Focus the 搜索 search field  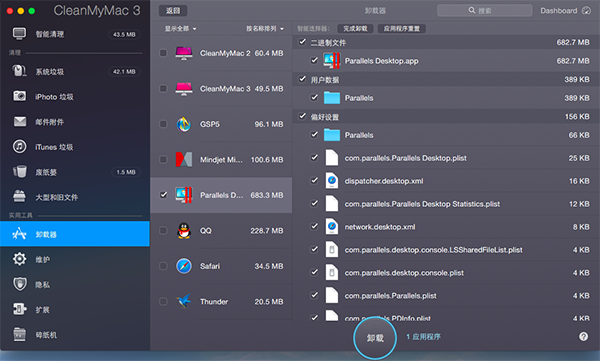tap(484, 11)
